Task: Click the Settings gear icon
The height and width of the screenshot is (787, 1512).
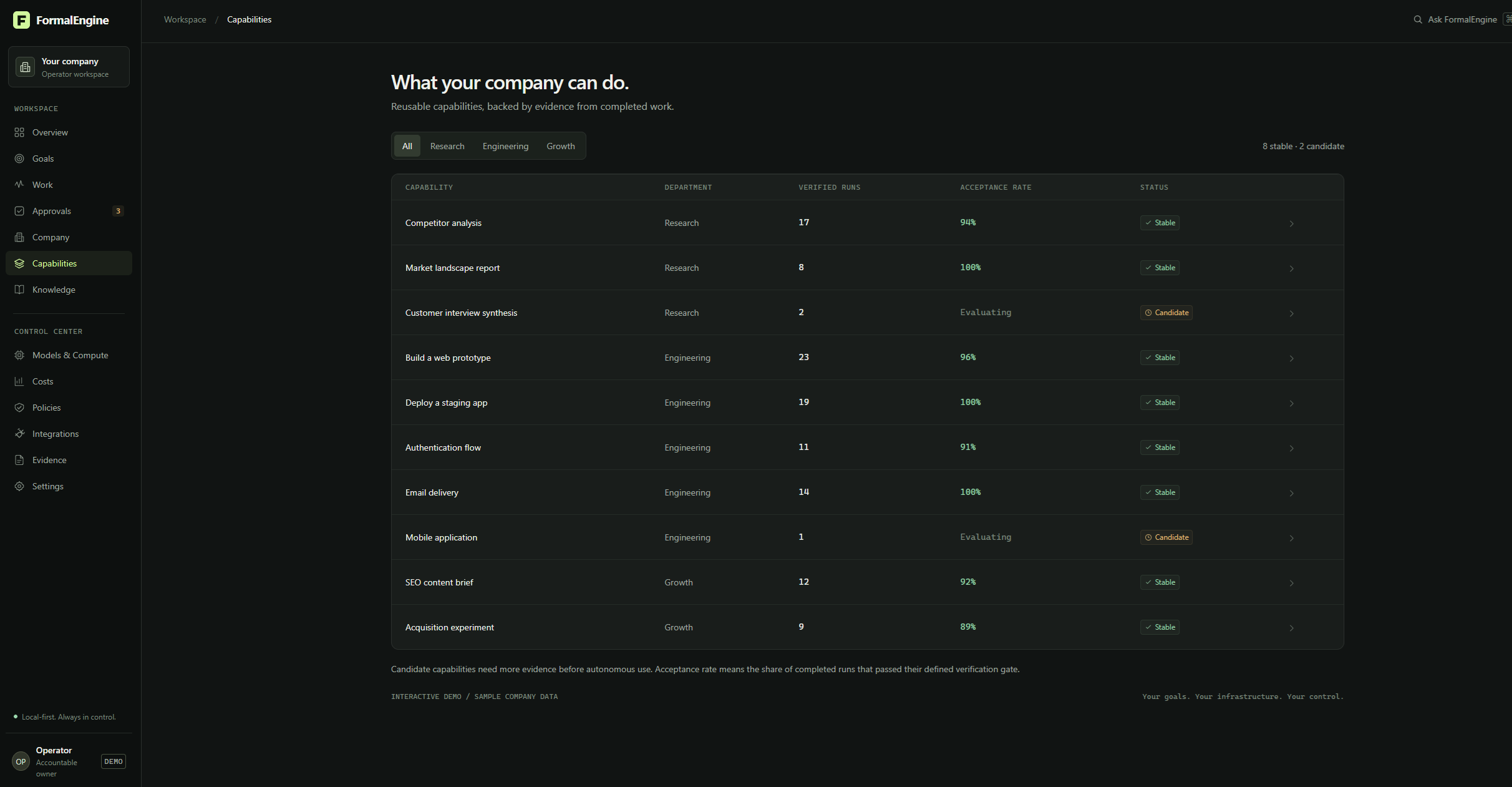Action: pyautogui.click(x=19, y=486)
